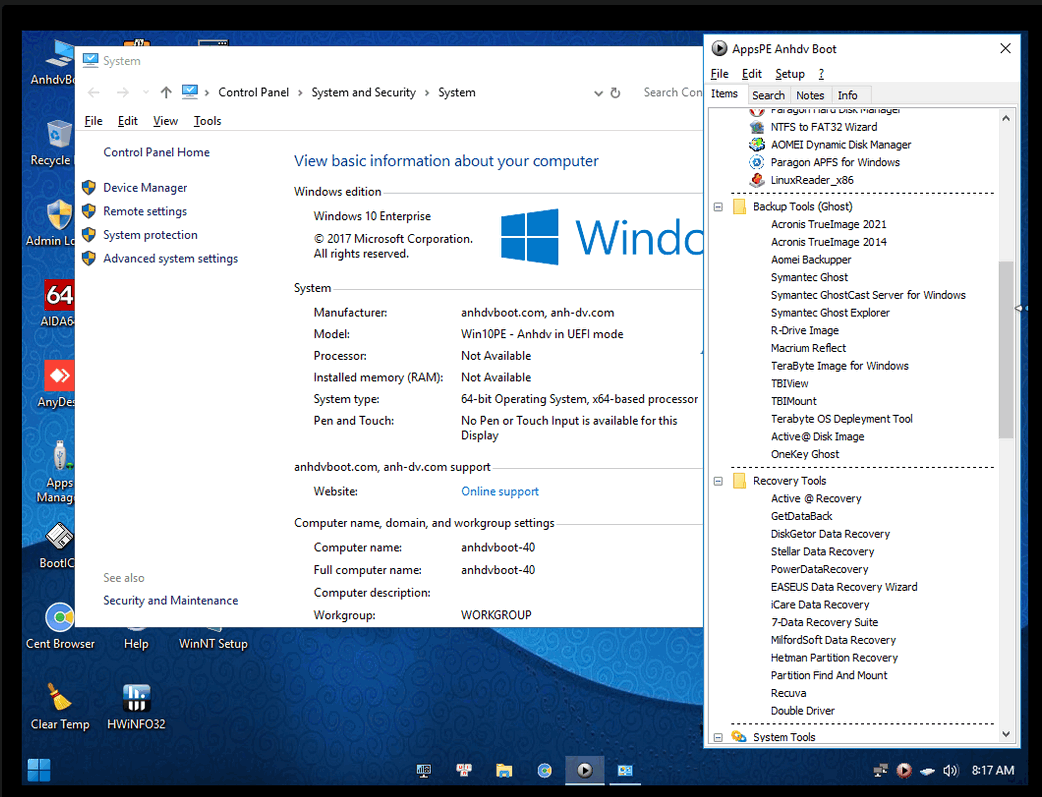This screenshot has width=1042, height=797.
Task: Switch to the Notes tab
Action: (x=810, y=95)
